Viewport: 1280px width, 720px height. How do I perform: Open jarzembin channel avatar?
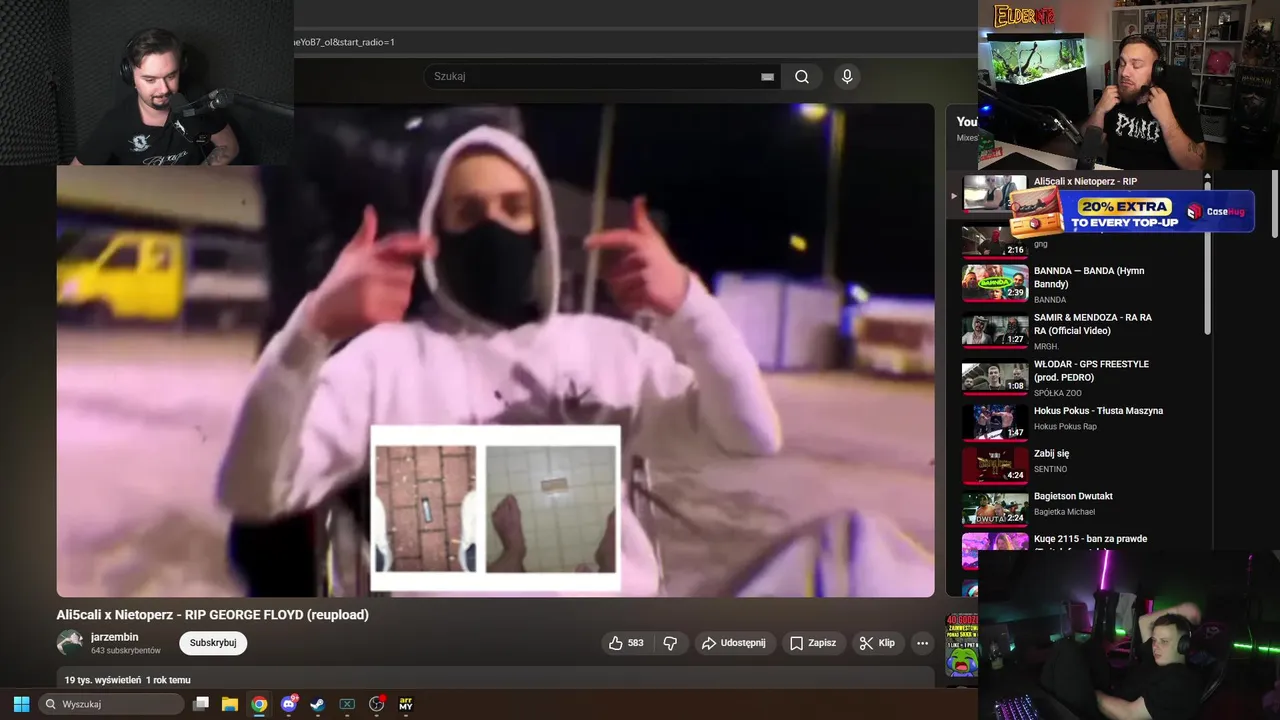click(x=70, y=643)
